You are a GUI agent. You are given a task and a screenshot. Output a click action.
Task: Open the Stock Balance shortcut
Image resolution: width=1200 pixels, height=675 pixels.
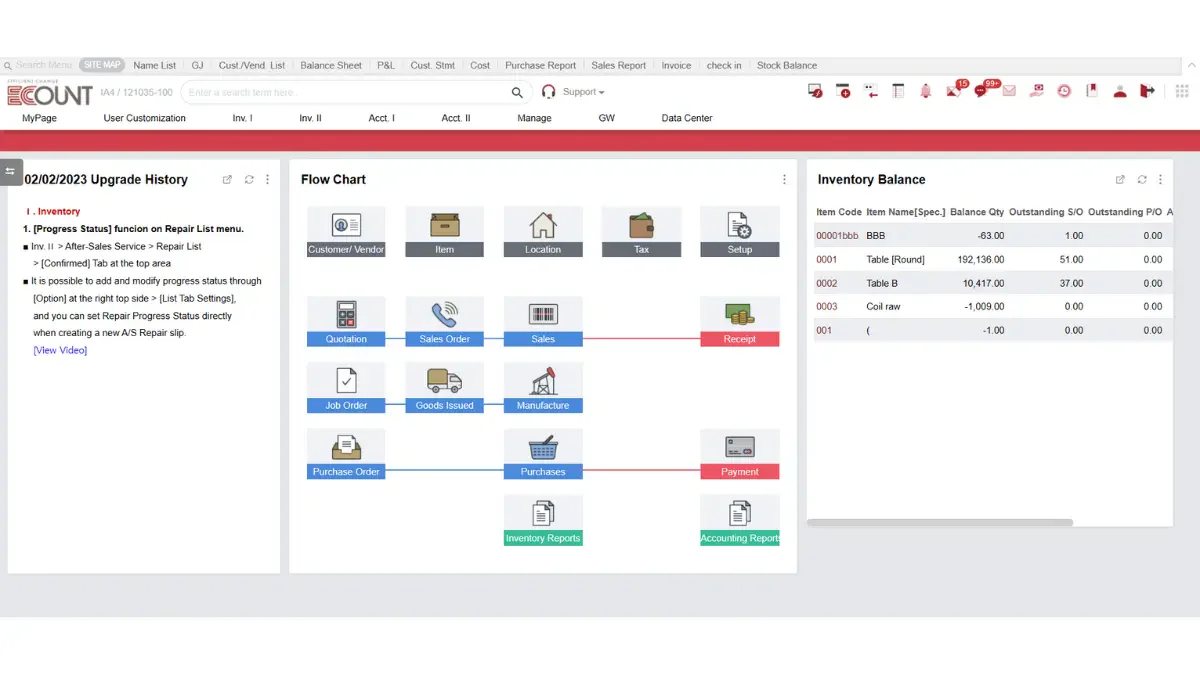click(x=787, y=65)
